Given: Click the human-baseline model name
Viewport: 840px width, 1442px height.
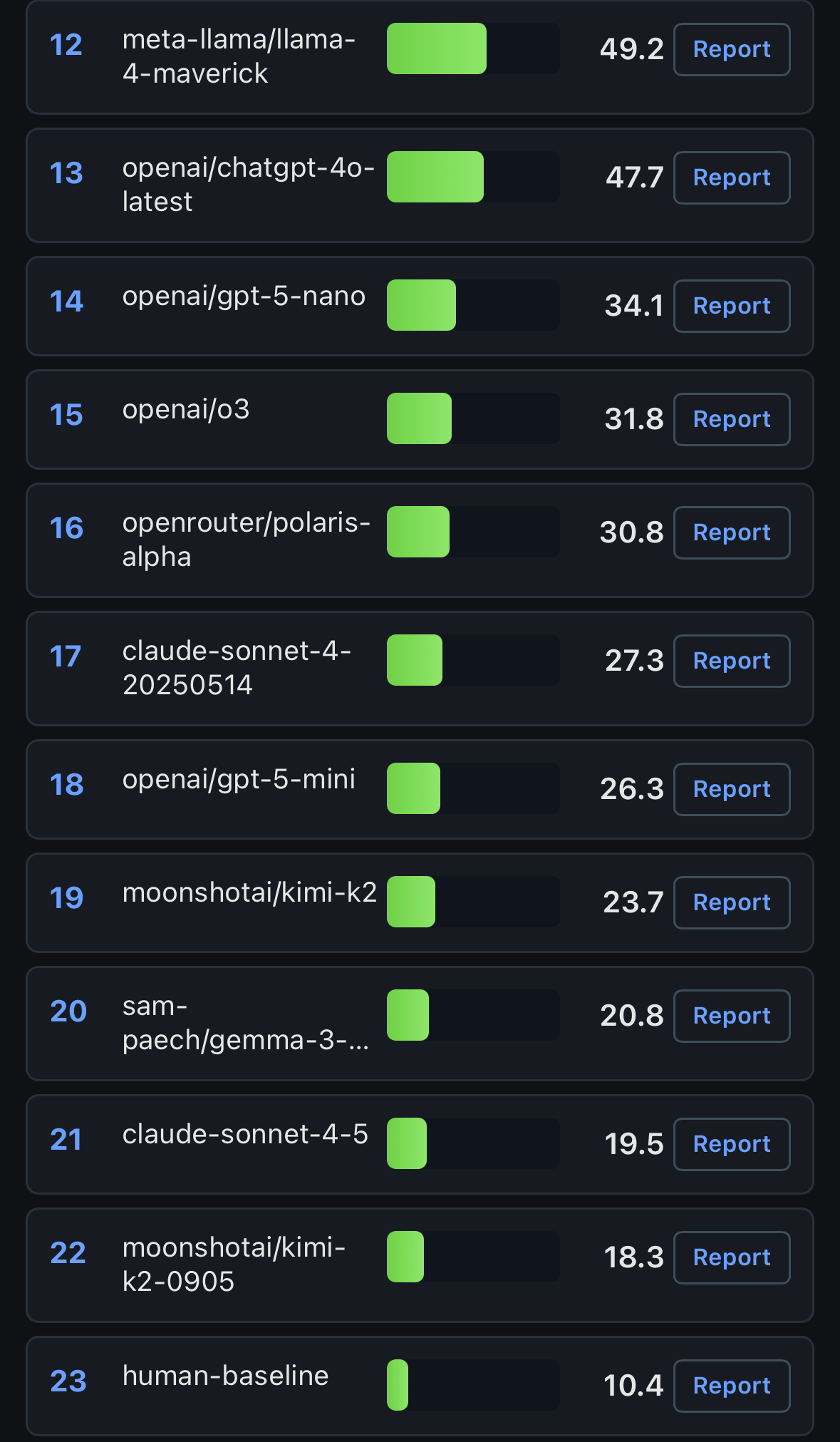Looking at the screenshot, I should click(x=225, y=1376).
